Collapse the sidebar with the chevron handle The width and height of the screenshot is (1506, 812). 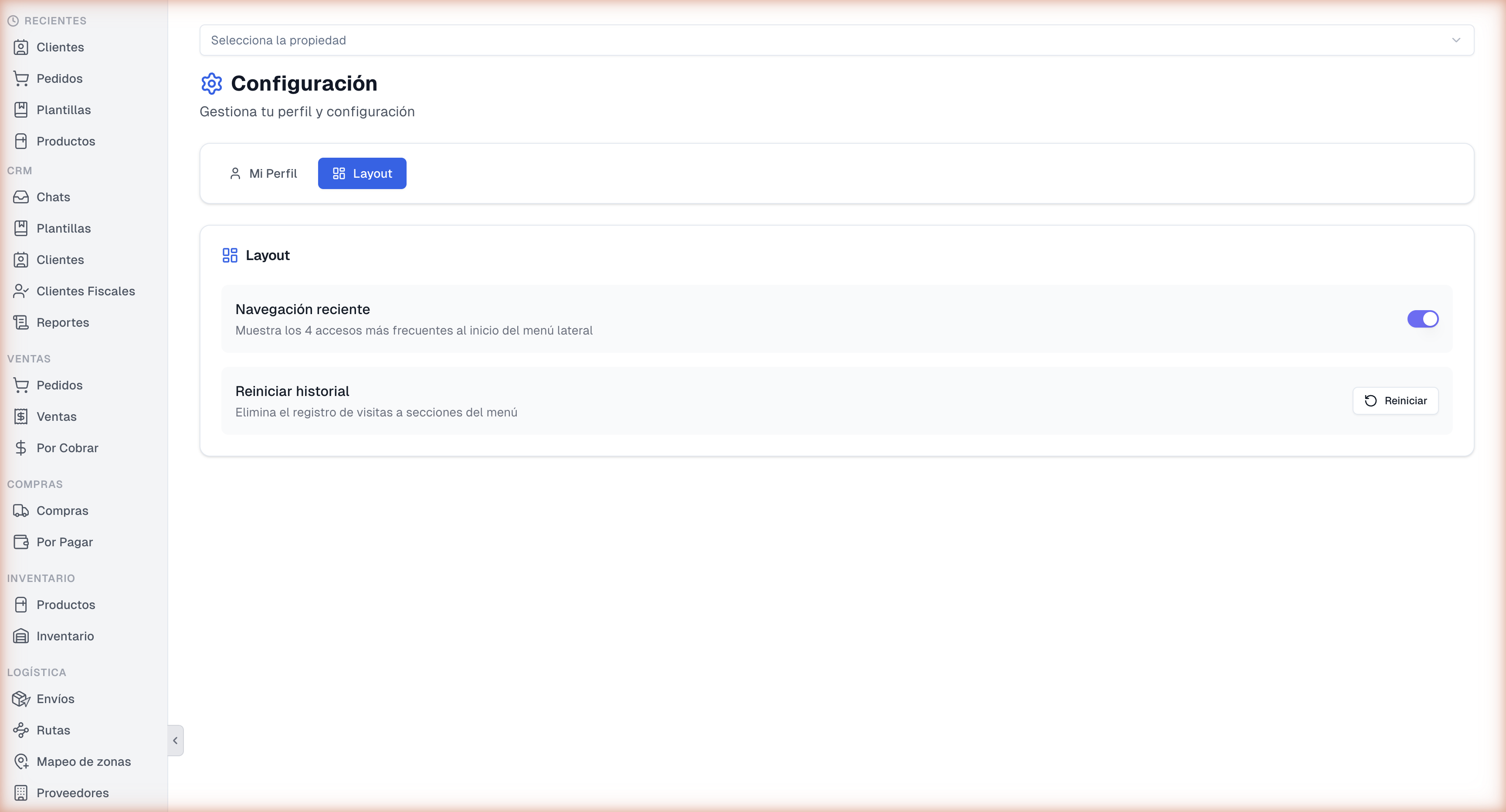(175, 741)
